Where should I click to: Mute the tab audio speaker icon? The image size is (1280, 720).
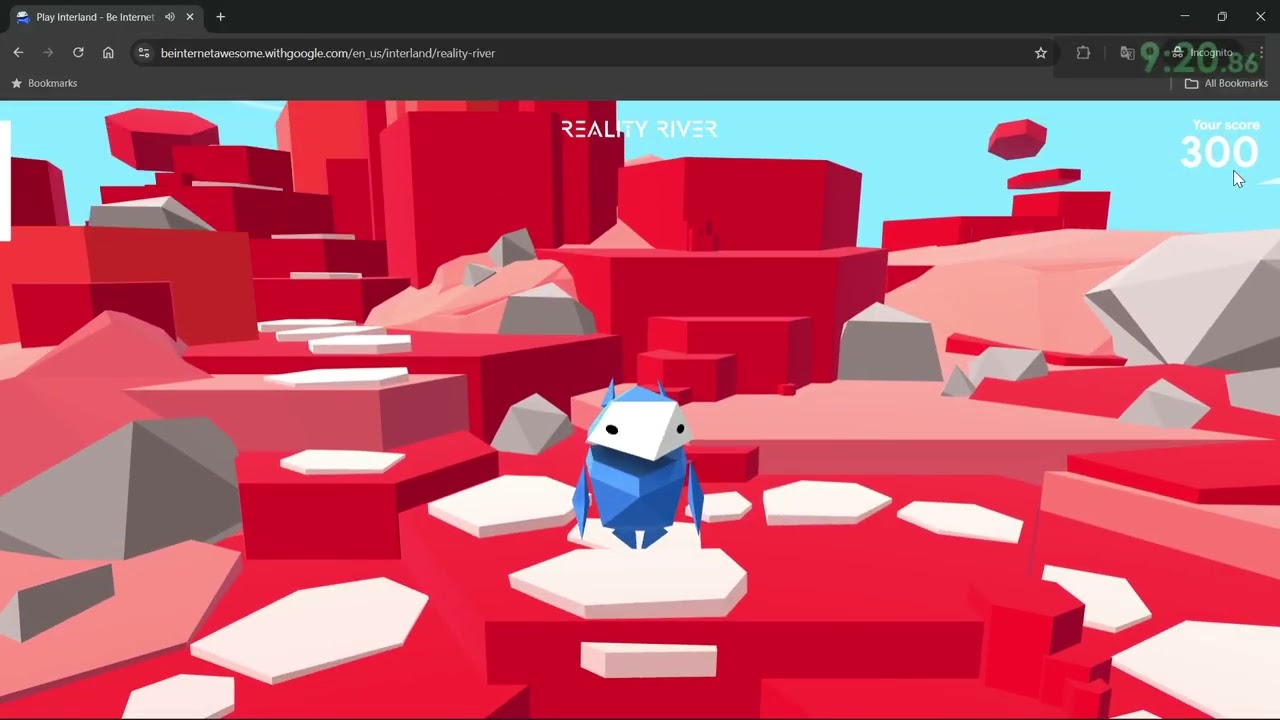point(170,17)
